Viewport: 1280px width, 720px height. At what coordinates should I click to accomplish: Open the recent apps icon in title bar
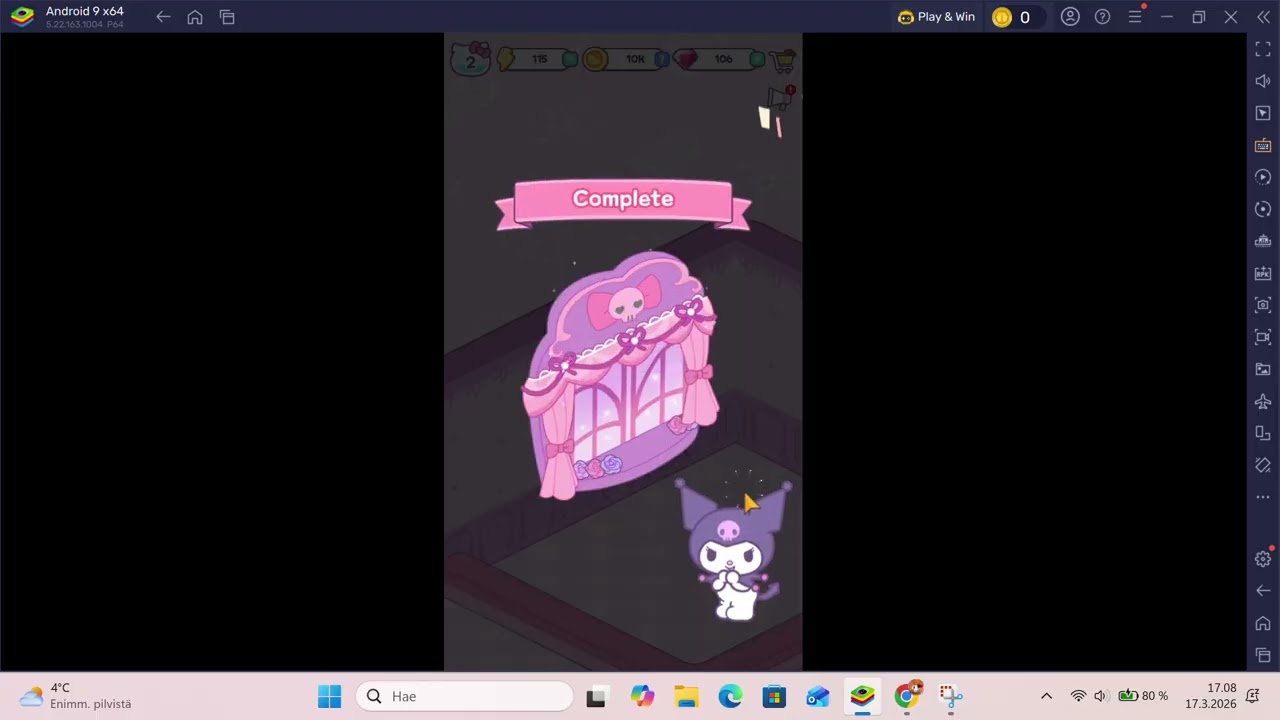(x=227, y=17)
